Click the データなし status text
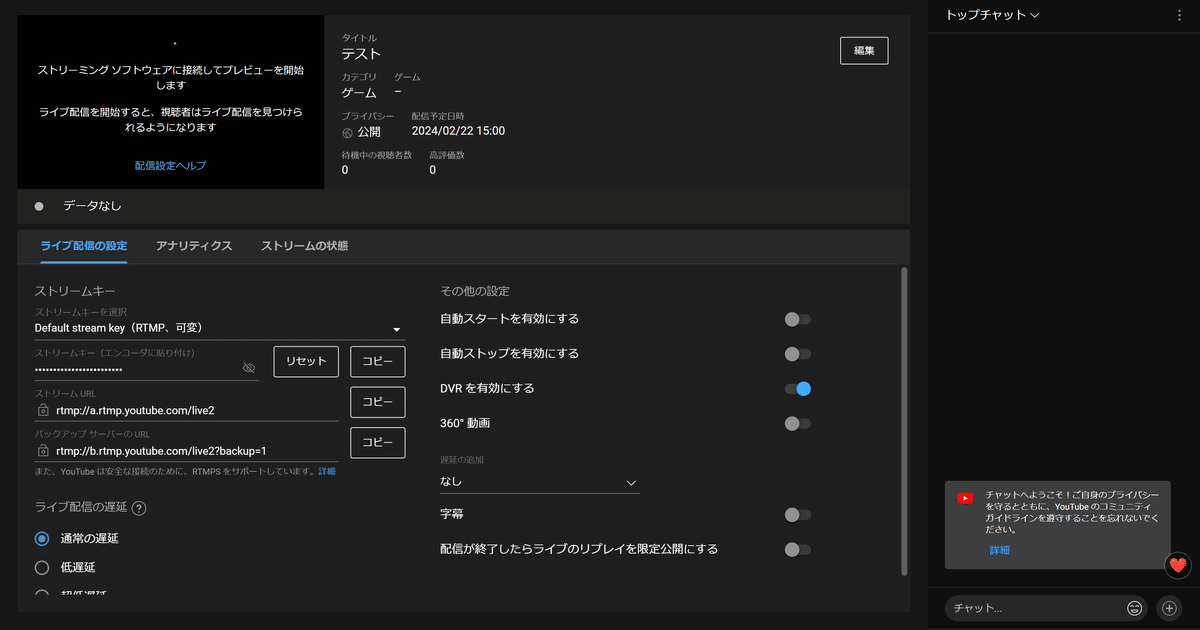The width and height of the screenshot is (1200, 630). pos(92,206)
